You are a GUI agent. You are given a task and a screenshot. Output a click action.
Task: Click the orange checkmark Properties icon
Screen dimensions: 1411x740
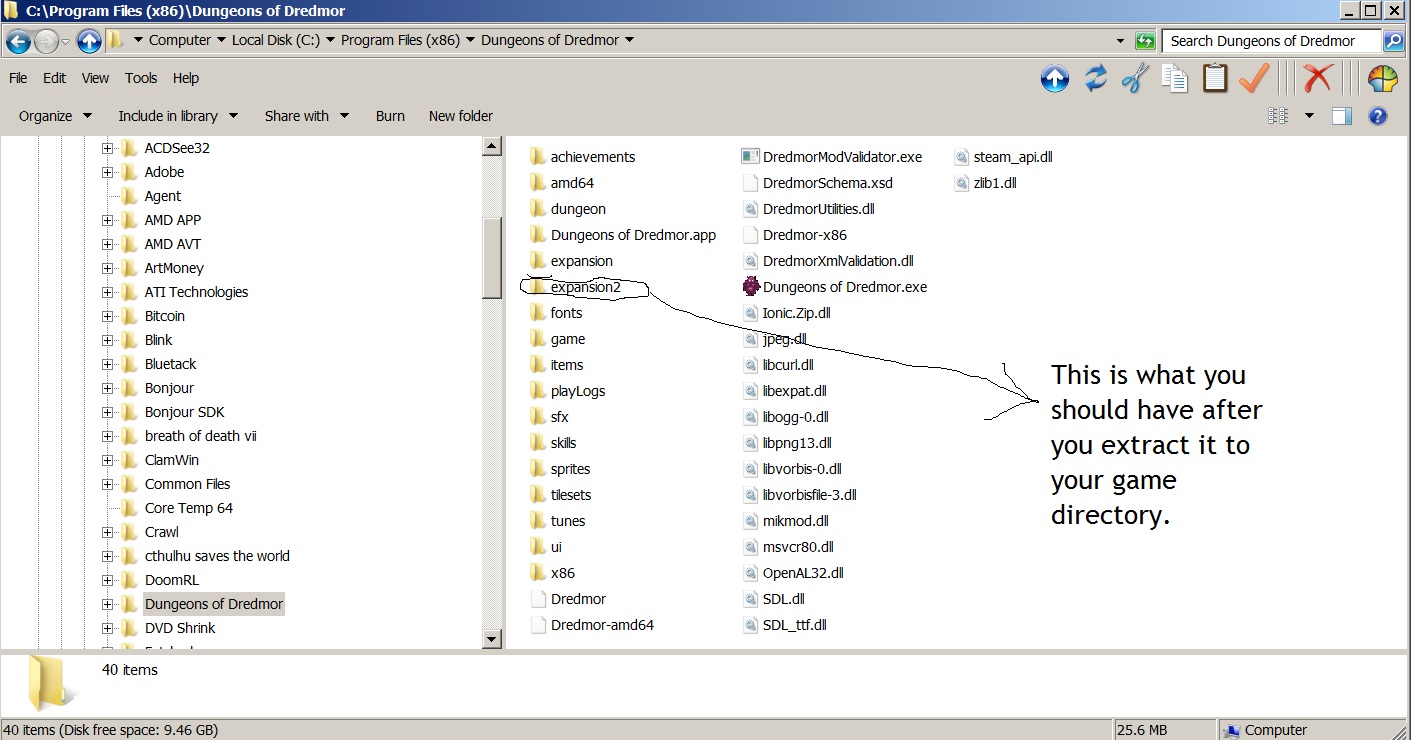1254,79
